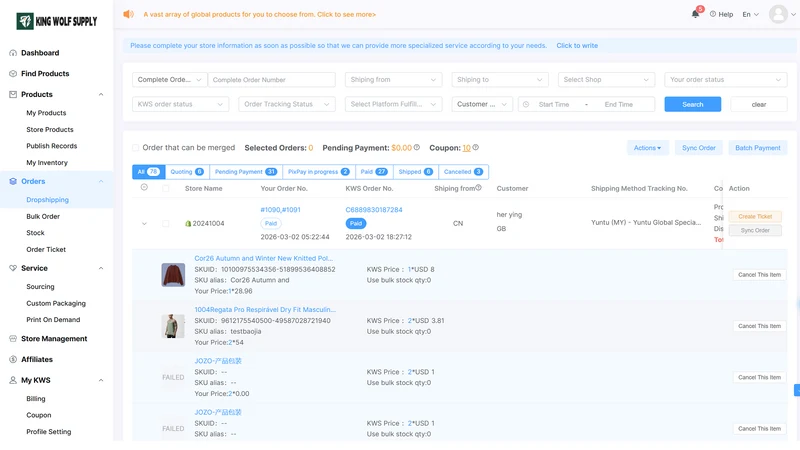Screen dimensions: 800x450
Task: Click the Create Ticket button
Action: tap(755, 216)
